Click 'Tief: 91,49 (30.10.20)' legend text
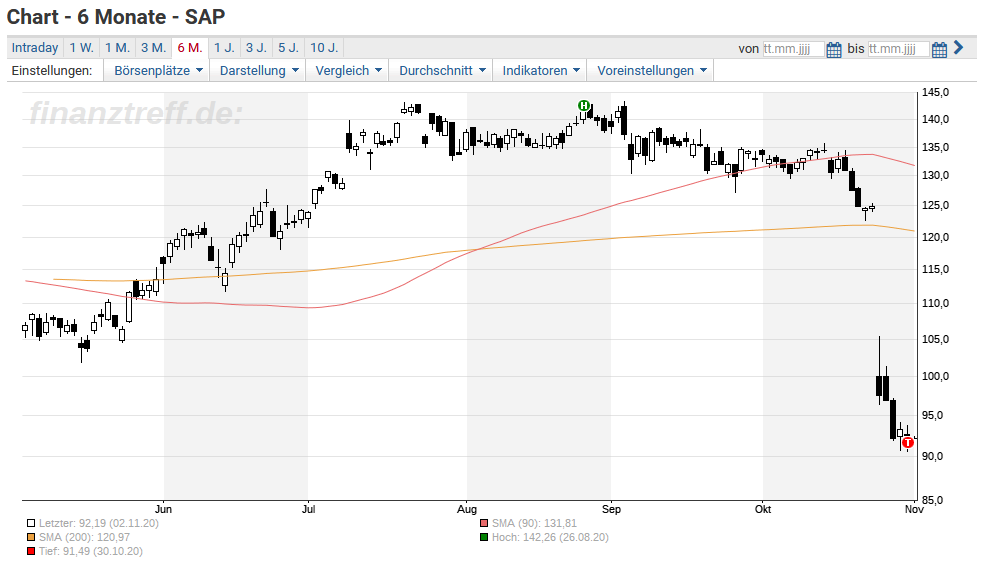This screenshot has width=986, height=570. [91, 552]
